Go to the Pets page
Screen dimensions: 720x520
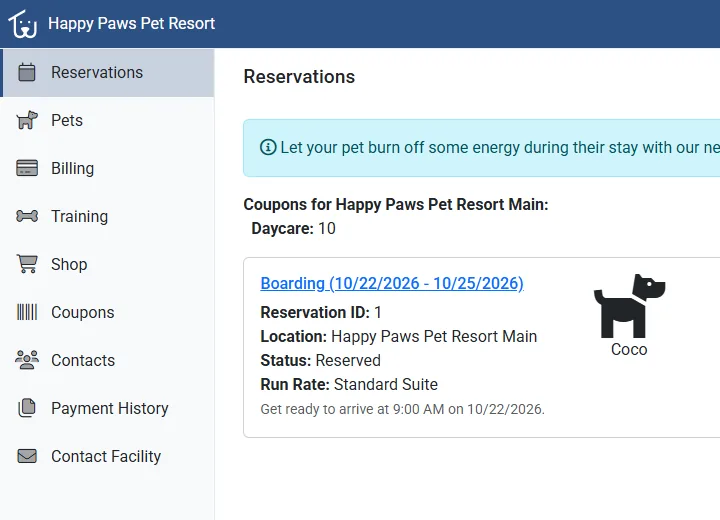point(107,120)
